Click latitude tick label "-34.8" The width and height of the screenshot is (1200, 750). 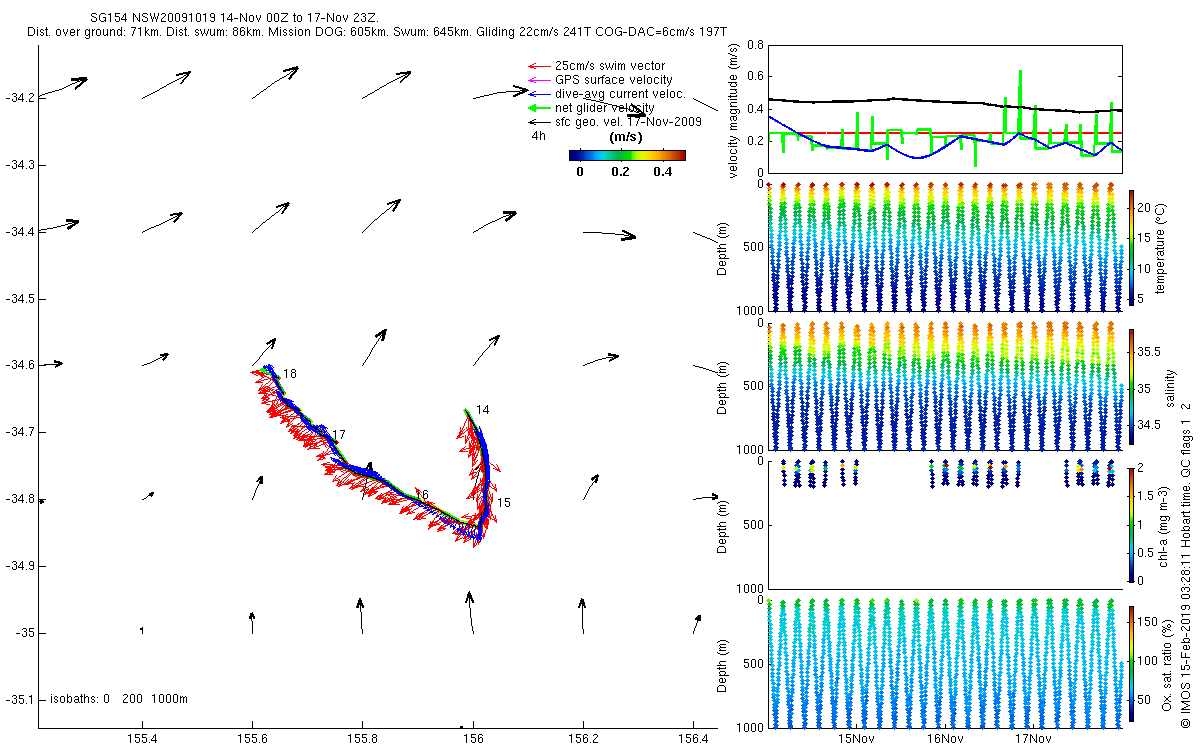[20, 499]
